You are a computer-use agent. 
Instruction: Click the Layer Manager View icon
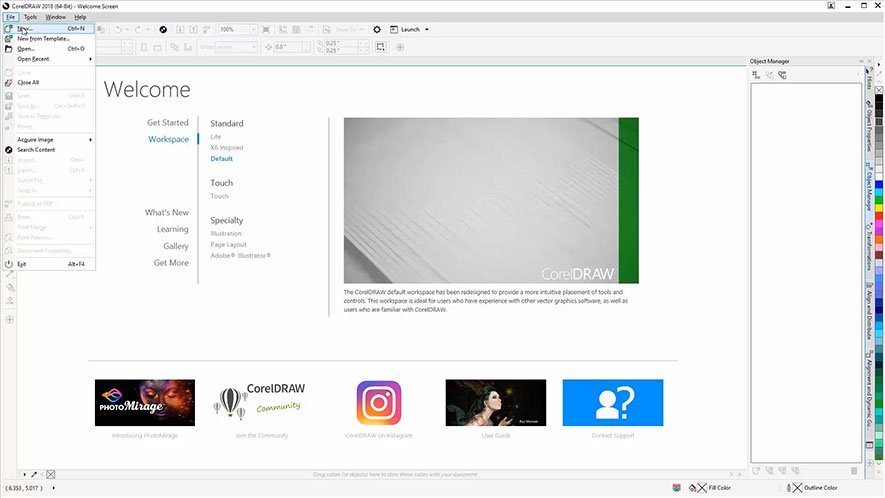pyautogui.click(x=782, y=75)
